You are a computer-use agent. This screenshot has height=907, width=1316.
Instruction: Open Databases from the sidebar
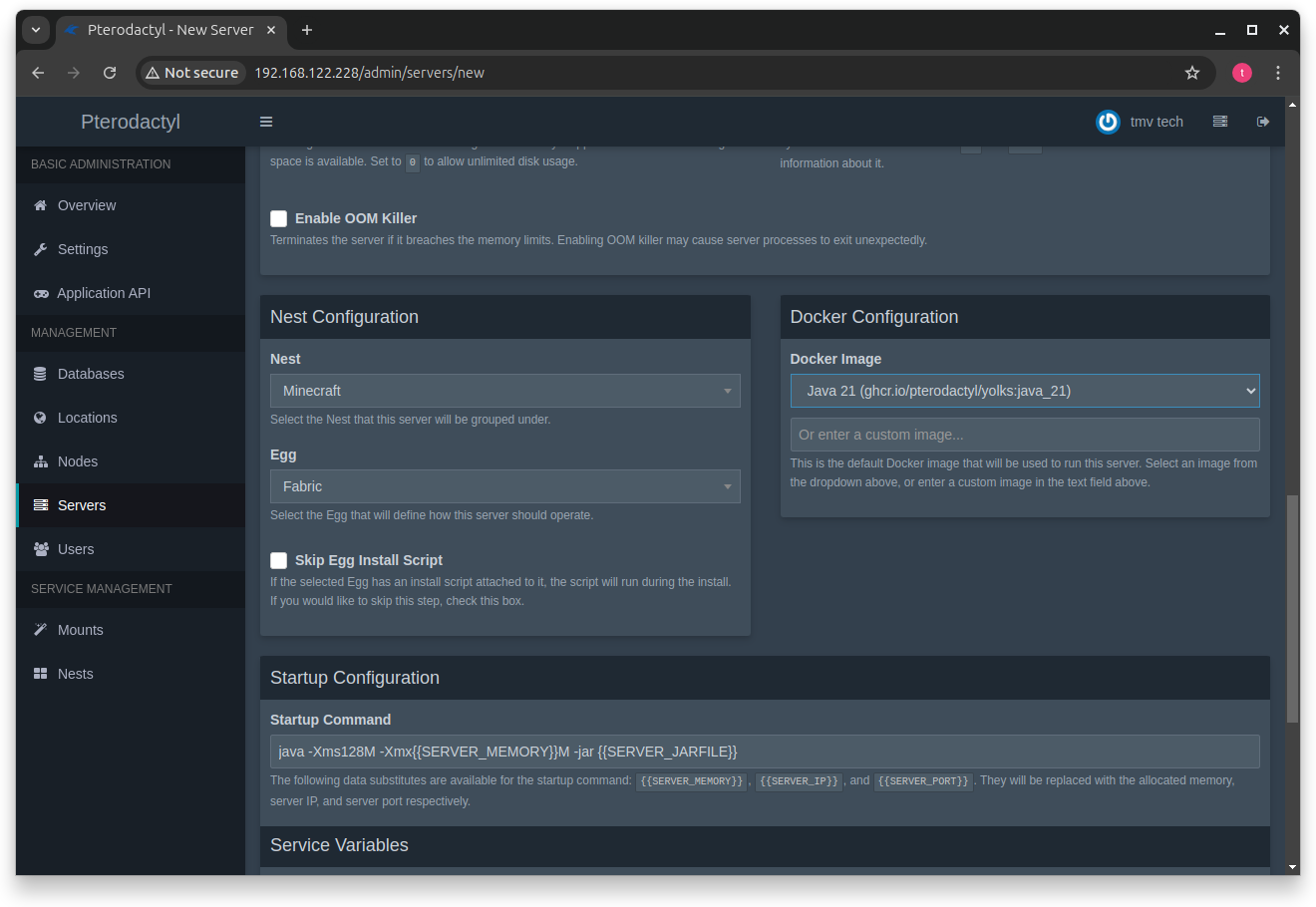point(91,373)
